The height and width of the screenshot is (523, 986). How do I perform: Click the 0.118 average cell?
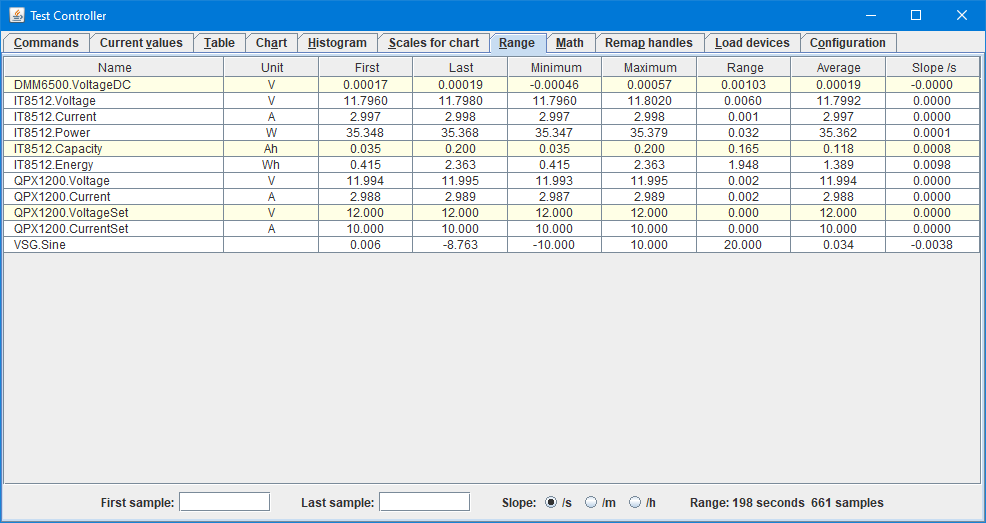[838, 149]
